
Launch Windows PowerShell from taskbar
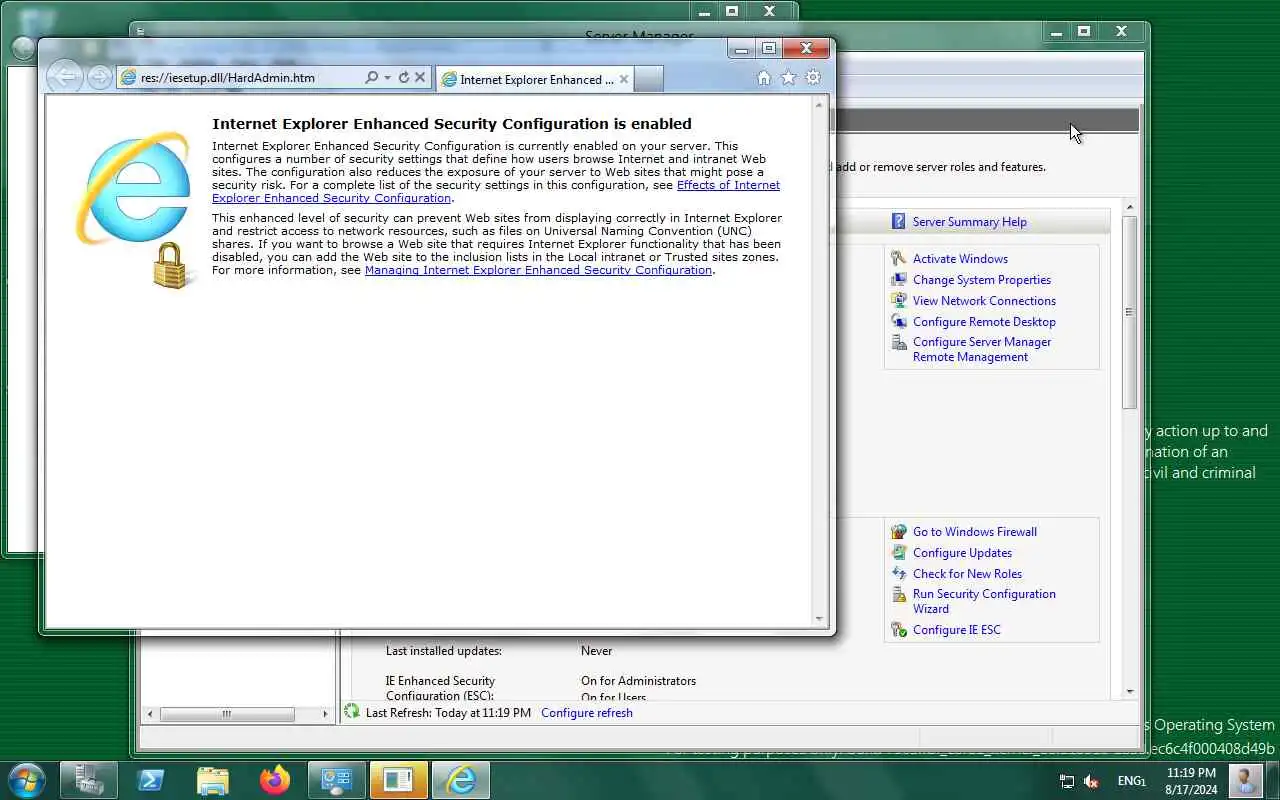tap(151, 780)
